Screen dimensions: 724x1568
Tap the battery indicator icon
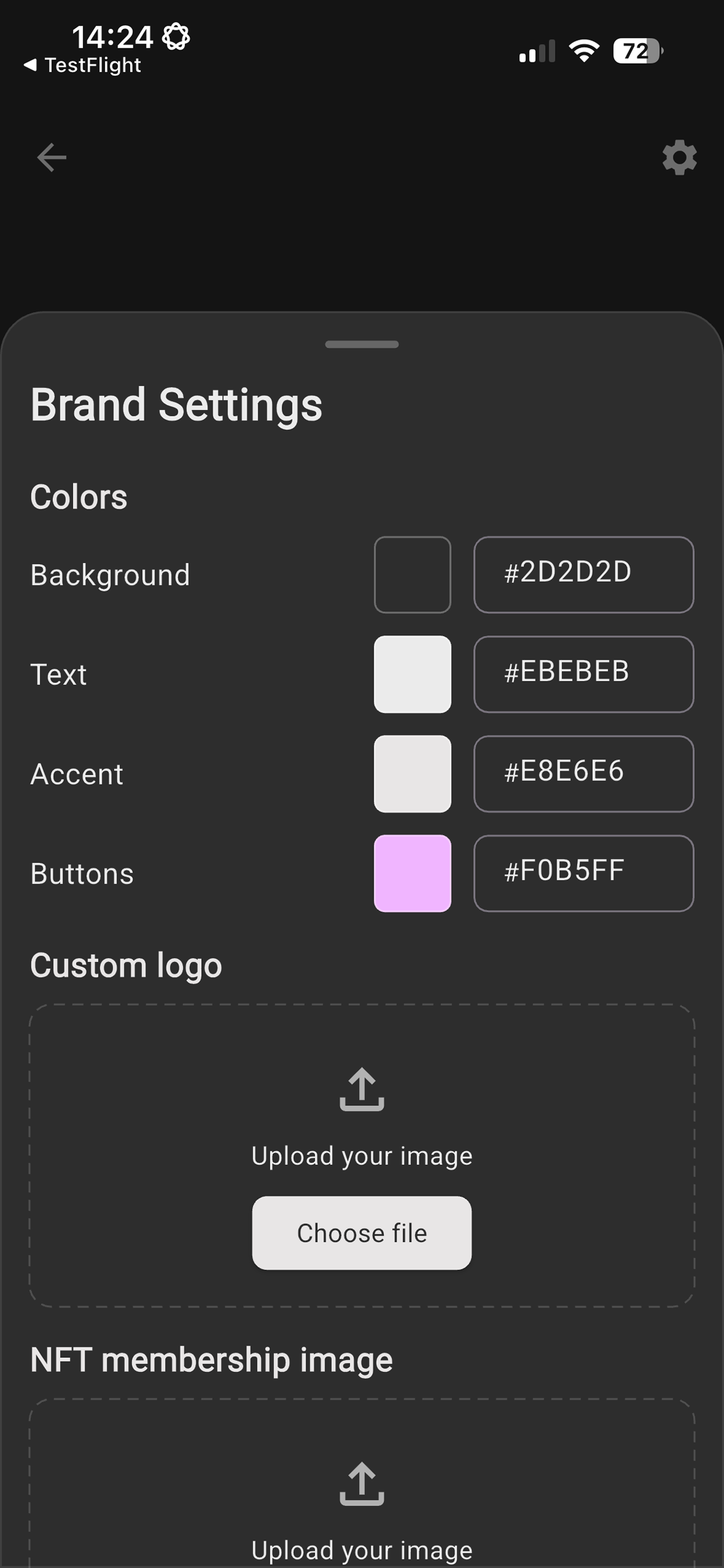pos(638,51)
